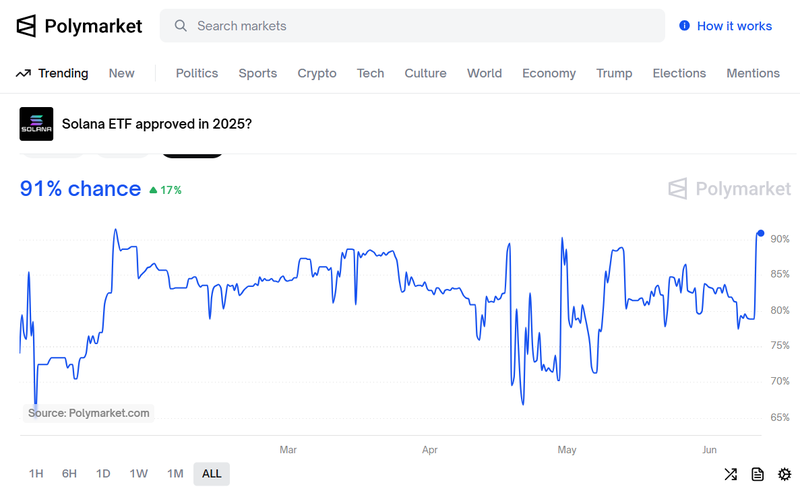The width and height of the screenshot is (800, 497).
Task: Click the Jun label on the chart axis
Action: pos(709,450)
